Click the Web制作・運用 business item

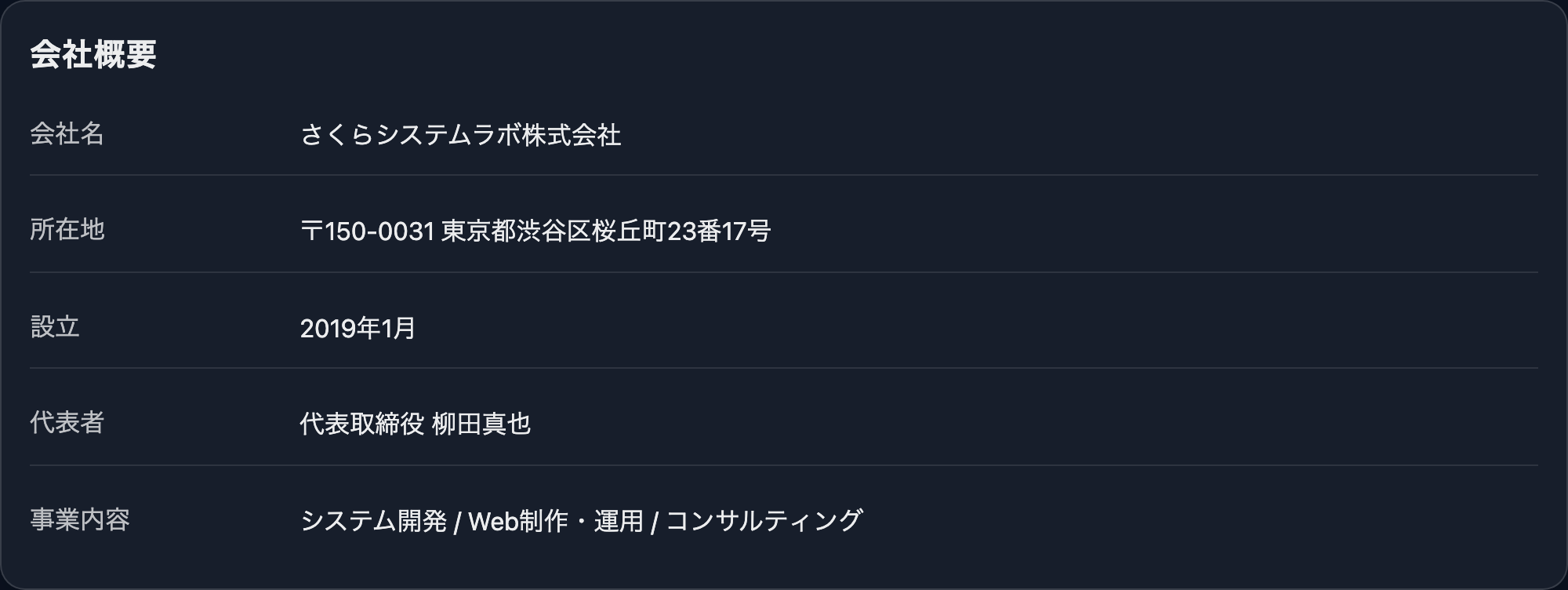[555, 521]
